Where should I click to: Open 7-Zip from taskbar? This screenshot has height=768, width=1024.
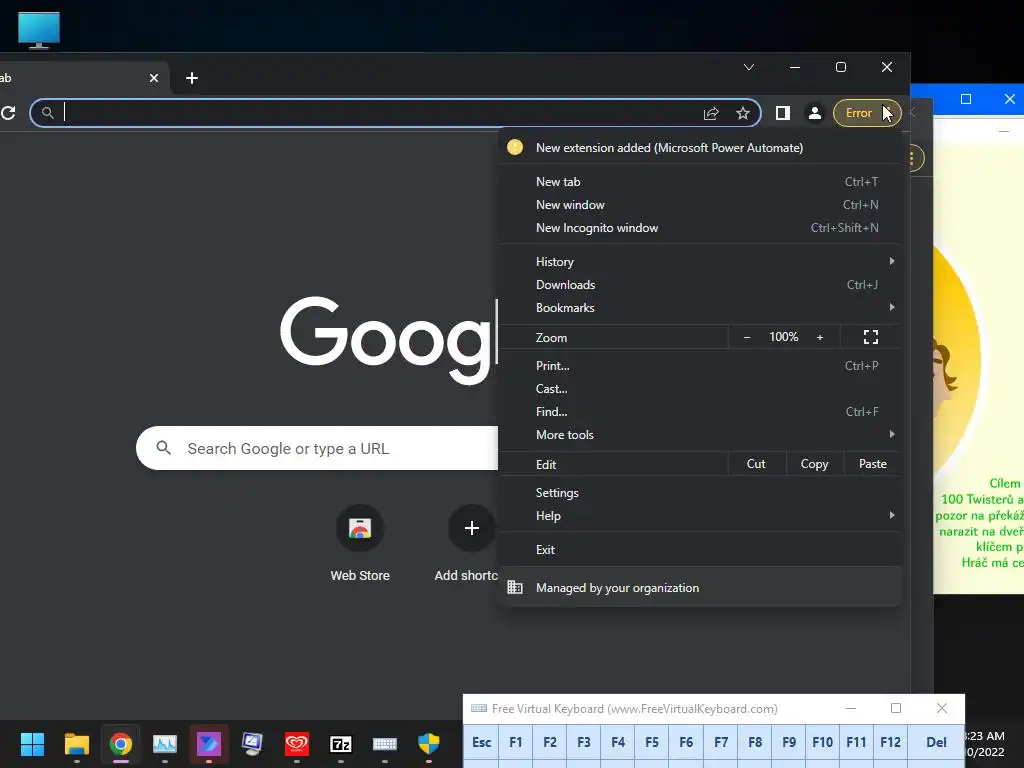click(341, 744)
